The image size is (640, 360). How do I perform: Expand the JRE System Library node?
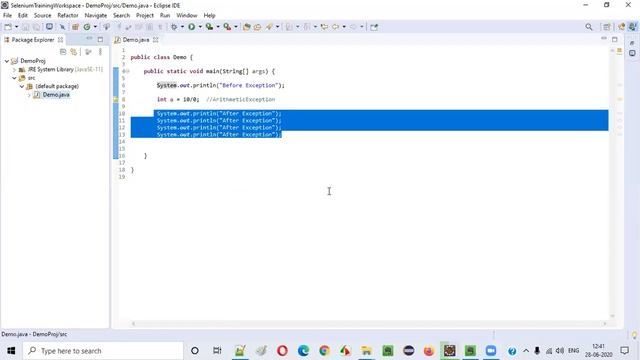point(15,70)
